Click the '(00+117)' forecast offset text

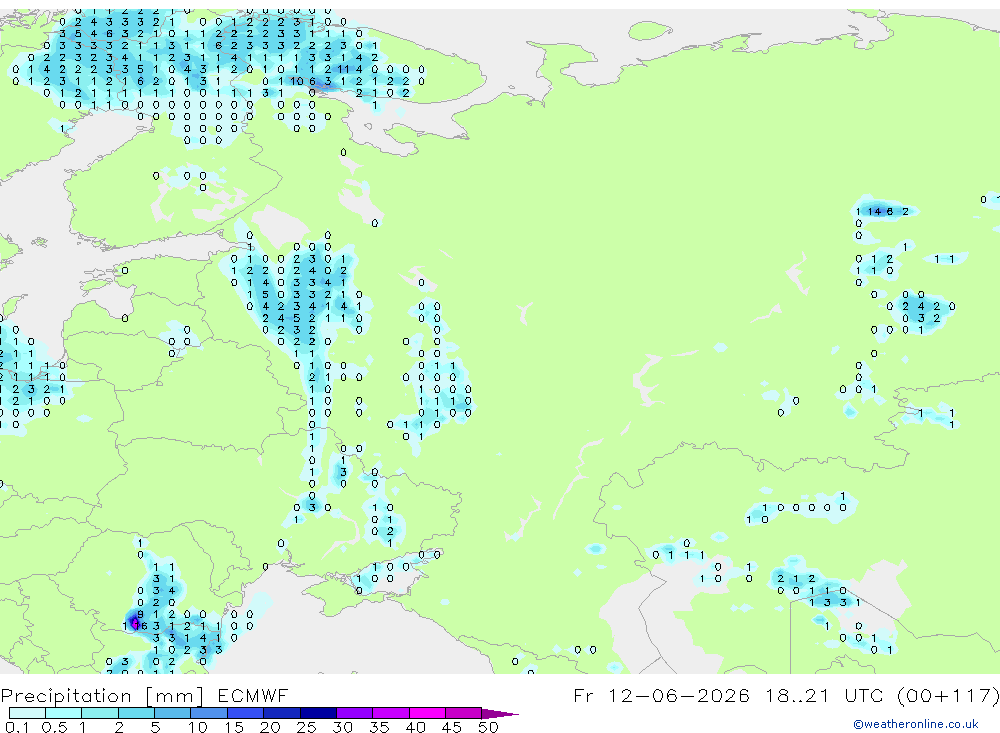coord(948,695)
